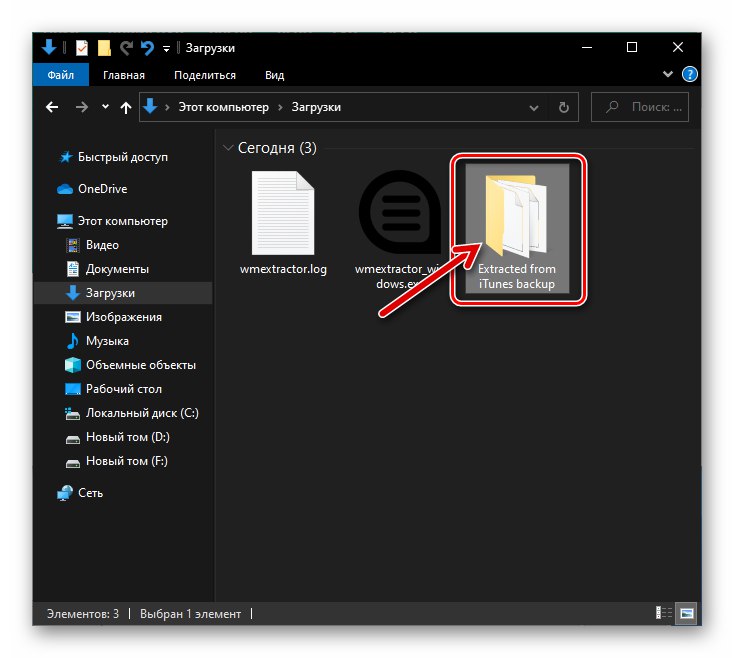Click the Downloads arrow icon in title bar

(x=49, y=47)
